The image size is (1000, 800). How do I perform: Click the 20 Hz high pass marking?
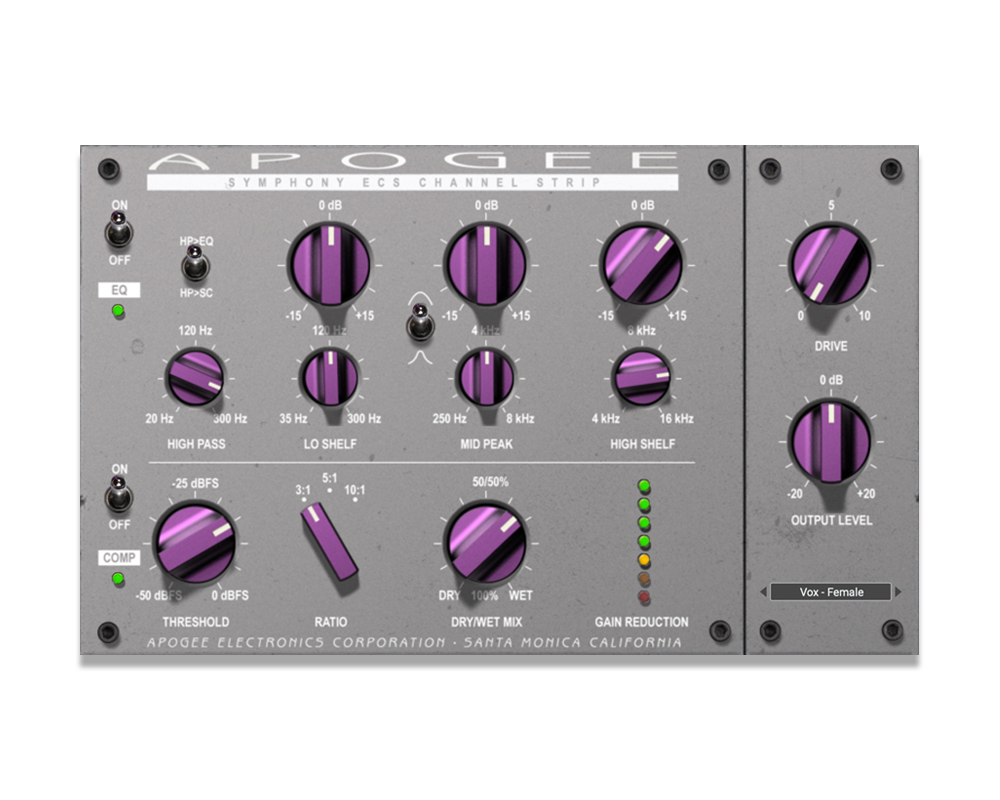click(x=159, y=419)
